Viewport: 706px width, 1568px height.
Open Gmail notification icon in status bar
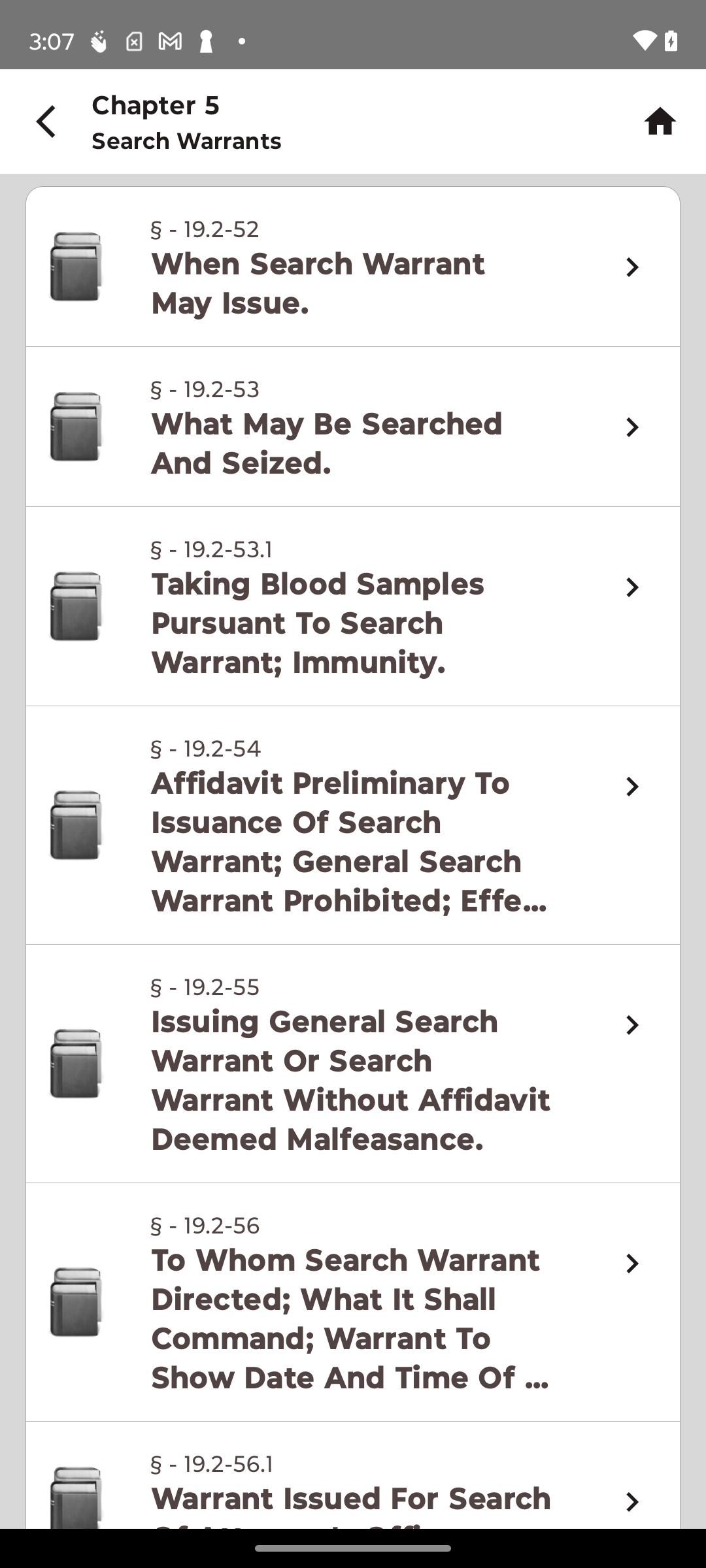(x=170, y=42)
